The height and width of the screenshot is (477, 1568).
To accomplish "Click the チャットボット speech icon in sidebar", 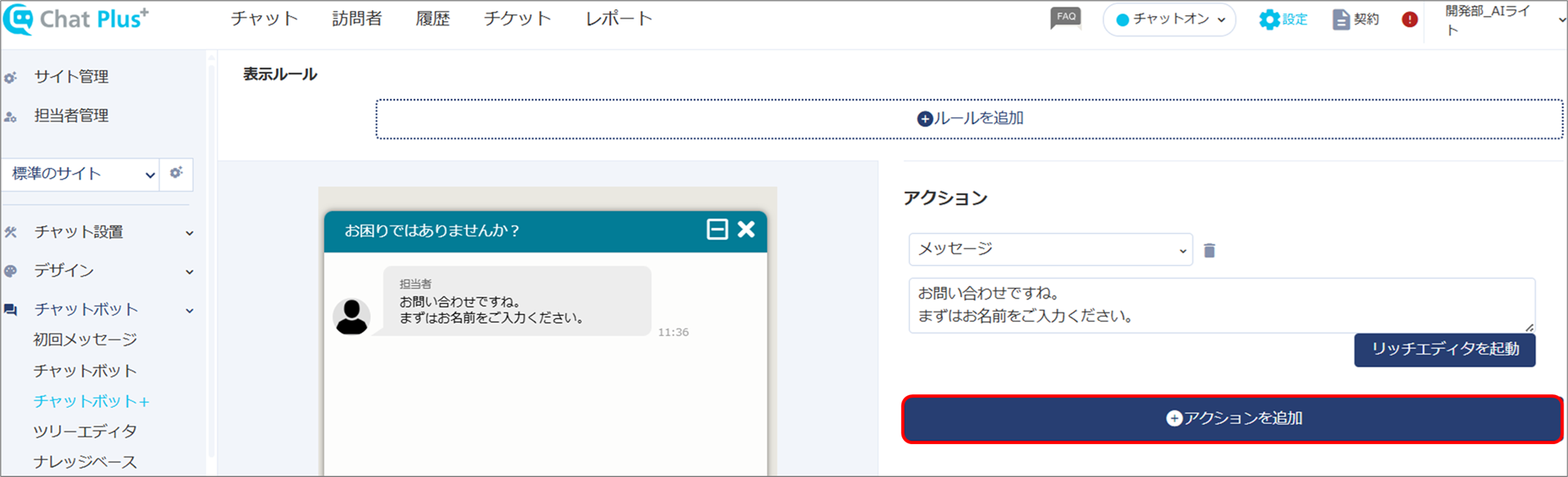I will pyautogui.click(x=10, y=310).
